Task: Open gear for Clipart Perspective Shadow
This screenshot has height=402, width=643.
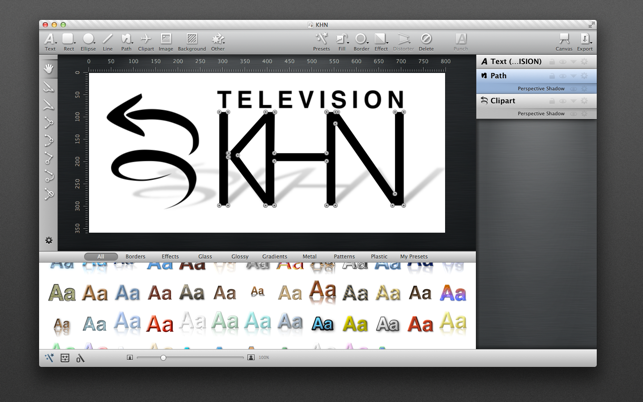Action: click(x=584, y=114)
